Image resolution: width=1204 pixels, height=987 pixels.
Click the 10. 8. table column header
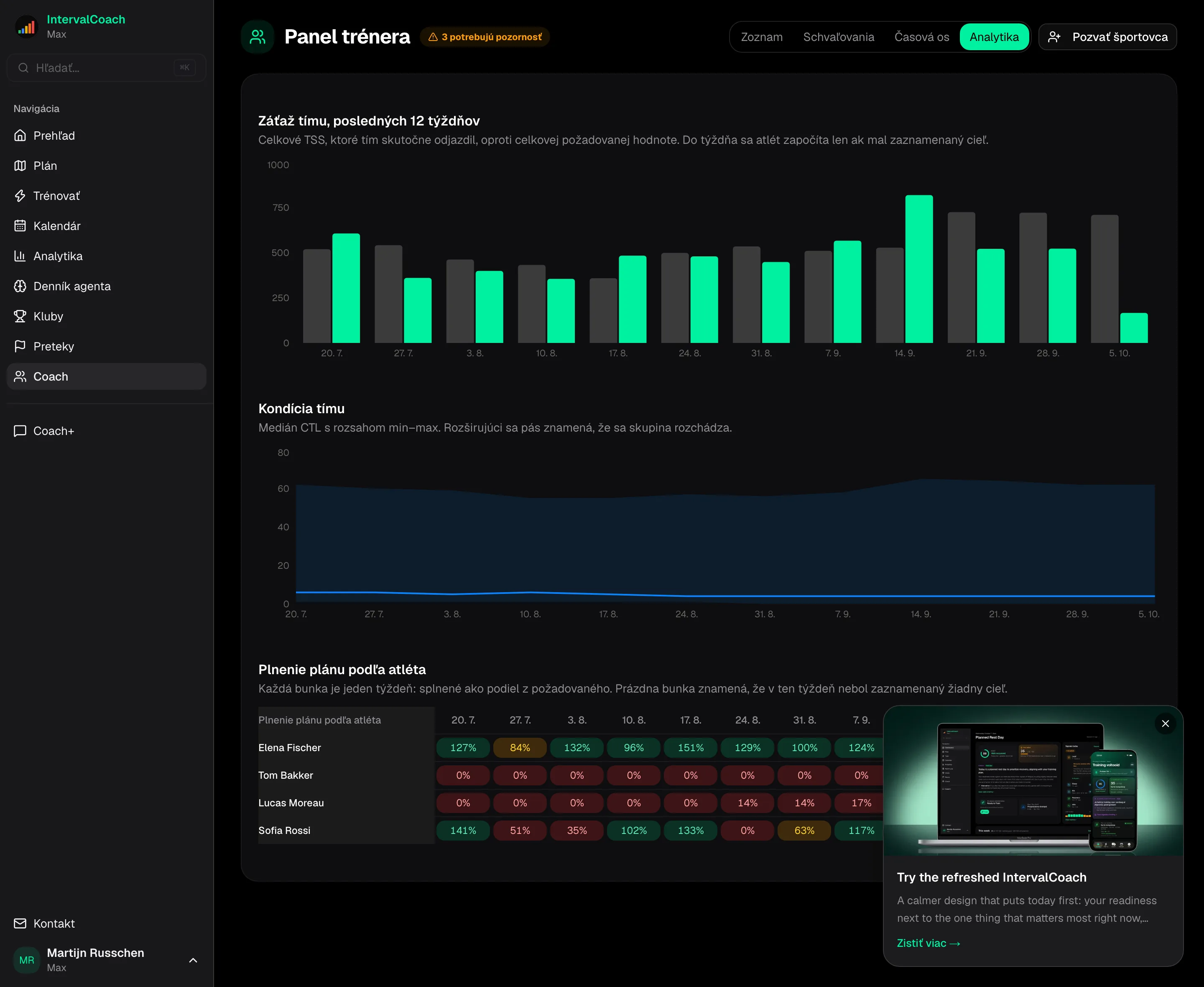pos(633,720)
